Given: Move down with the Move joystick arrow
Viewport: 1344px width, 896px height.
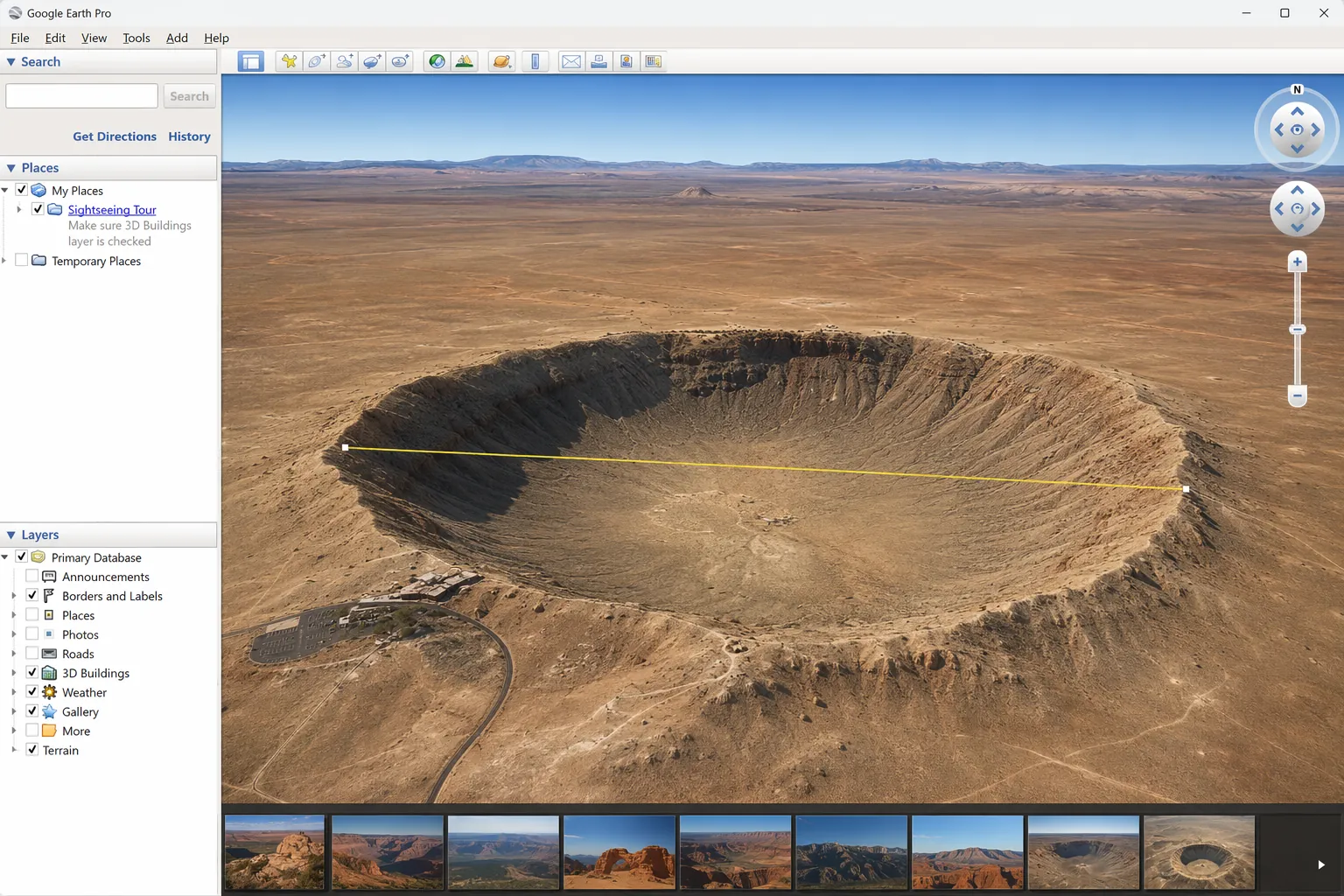Looking at the screenshot, I should [x=1298, y=227].
